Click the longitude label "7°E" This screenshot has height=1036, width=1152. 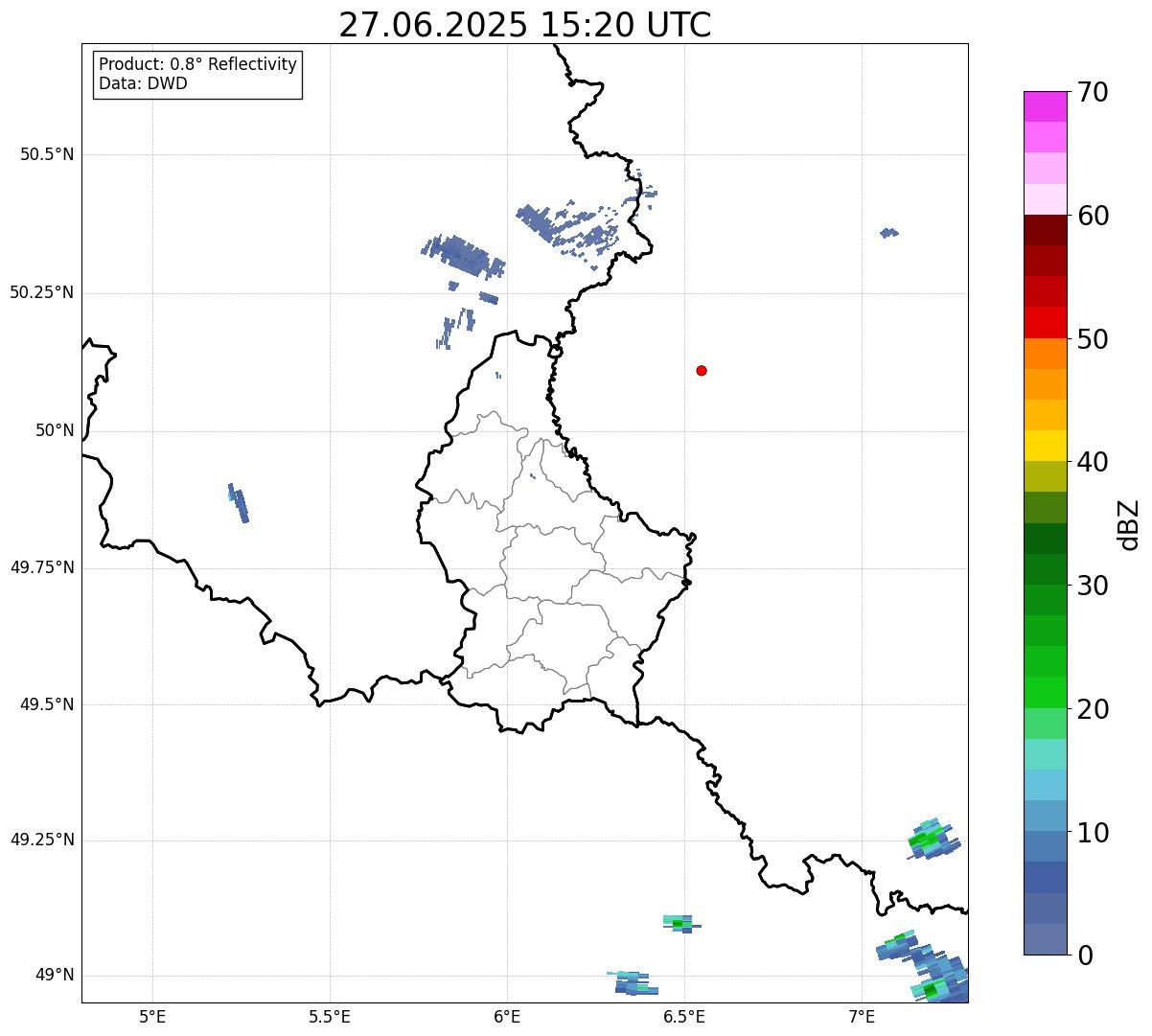coord(862,1016)
